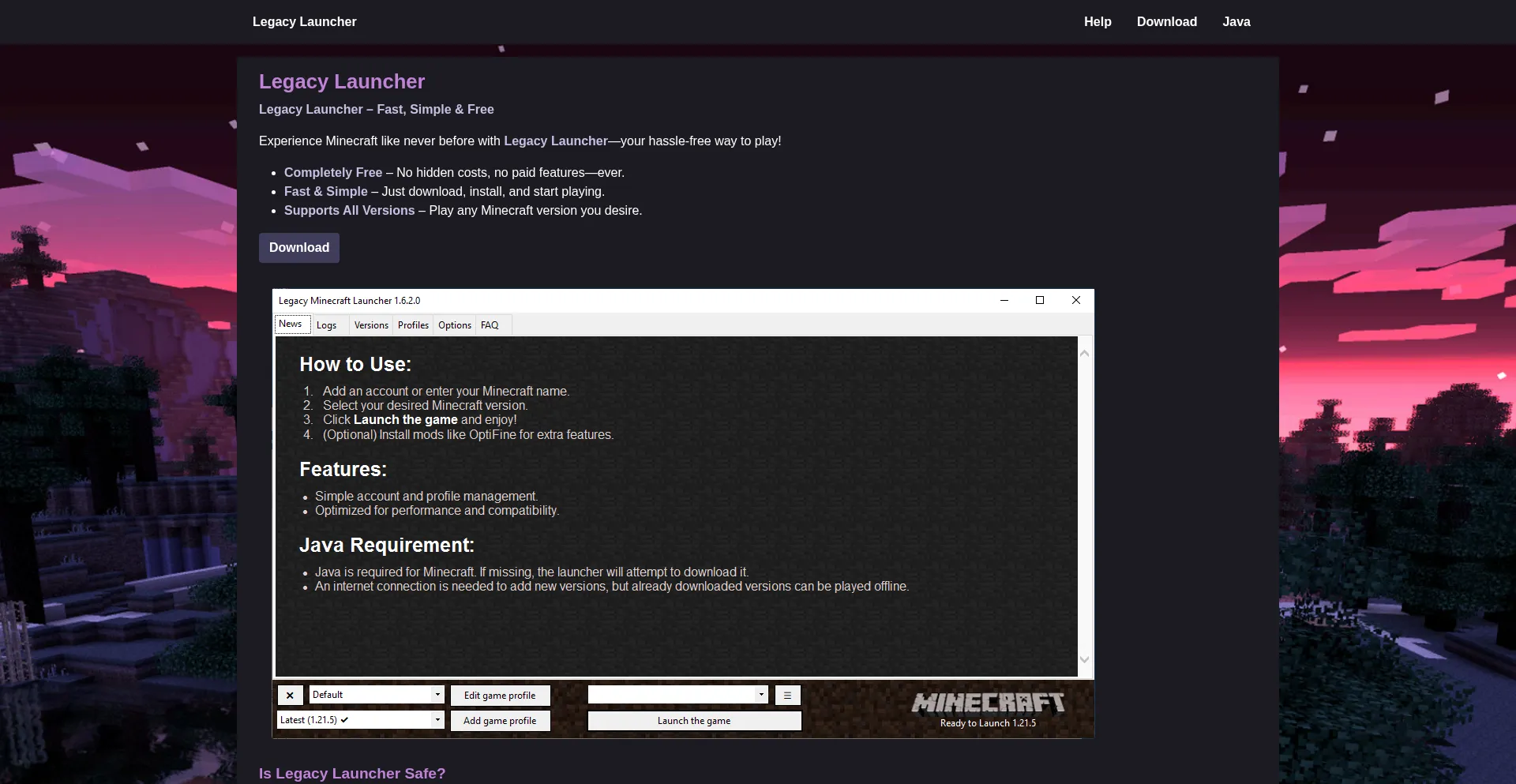Click the scroll-up arrow in the news panel

tap(1085, 352)
